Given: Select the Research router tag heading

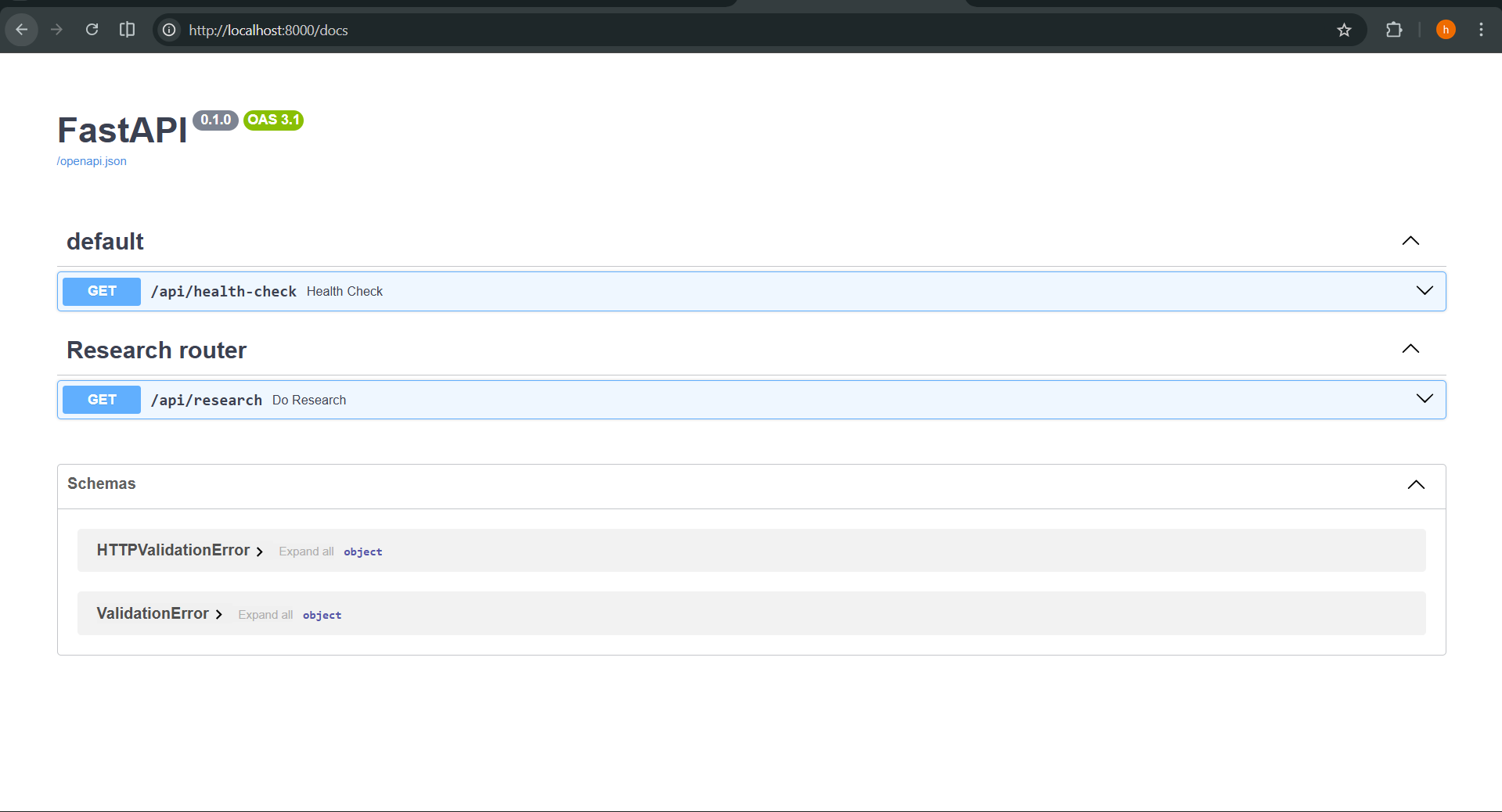Looking at the screenshot, I should coord(157,350).
